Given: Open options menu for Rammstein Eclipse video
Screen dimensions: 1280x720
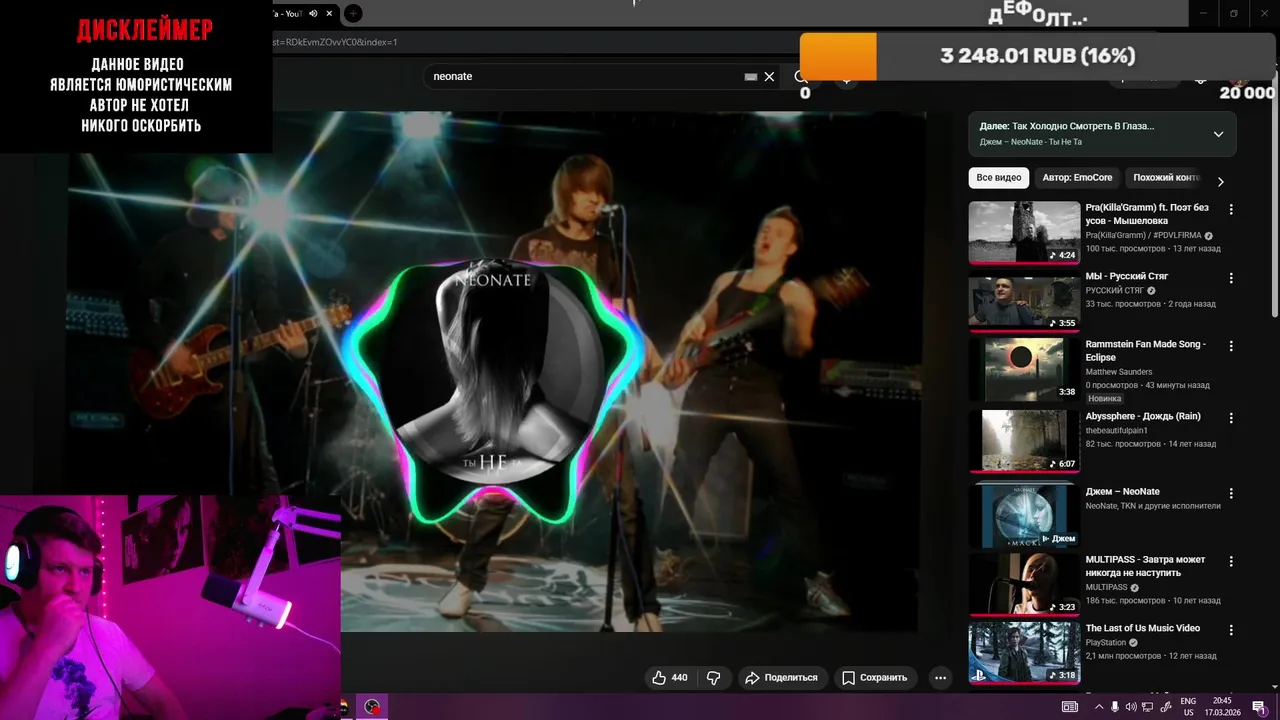Looking at the screenshot, I should pyautogui.click(x=1231, y=346).
